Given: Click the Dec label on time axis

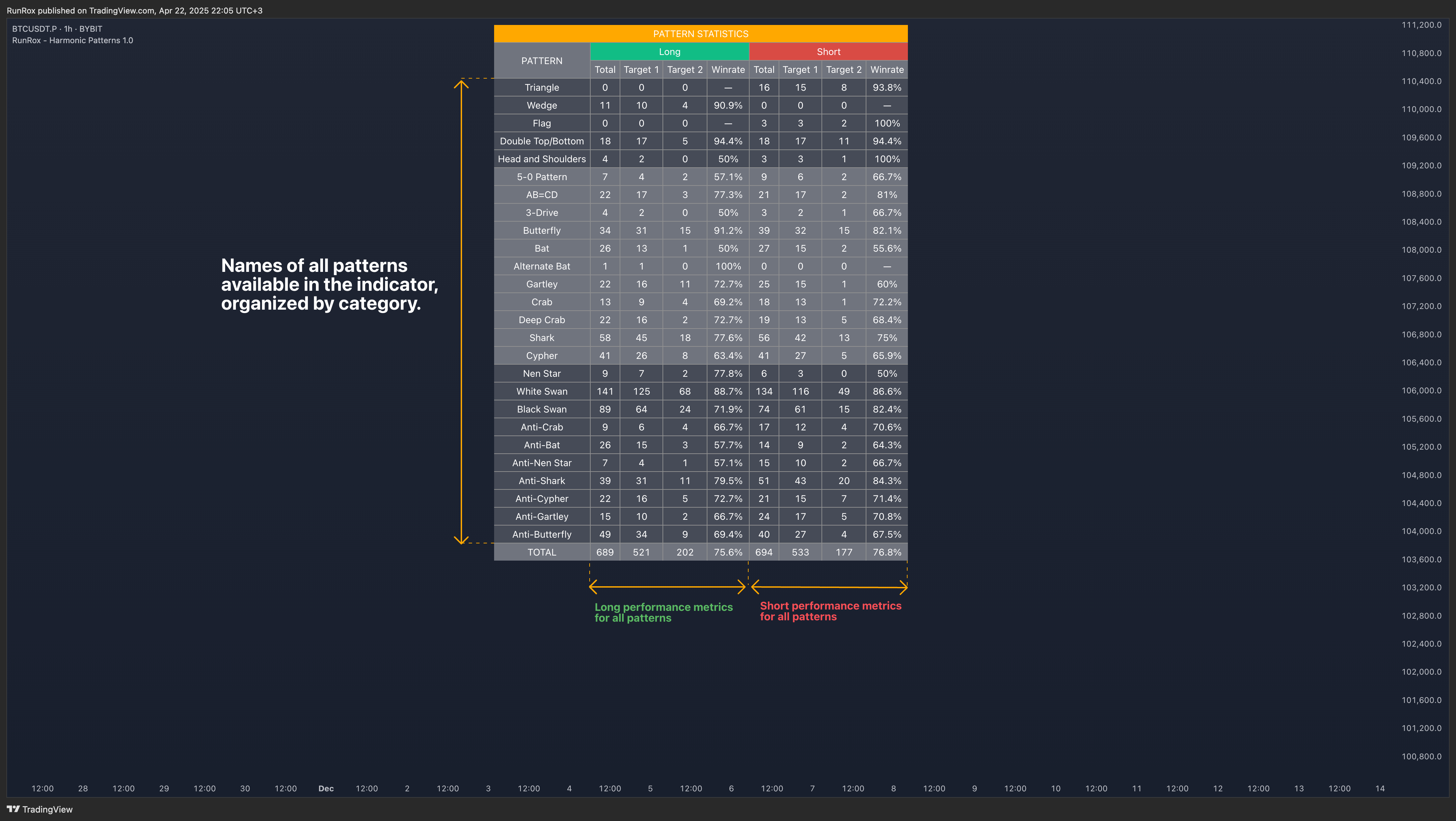Looking at the screenshot, I should tap(326, 788).
